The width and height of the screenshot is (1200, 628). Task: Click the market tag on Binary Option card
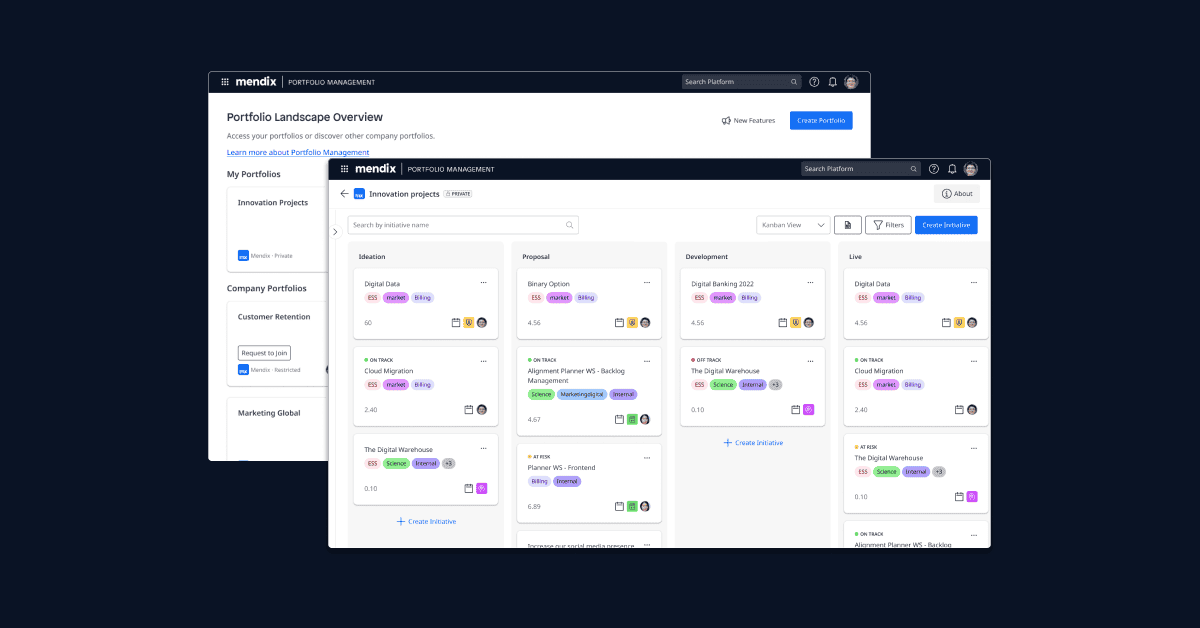pos(559,298)
